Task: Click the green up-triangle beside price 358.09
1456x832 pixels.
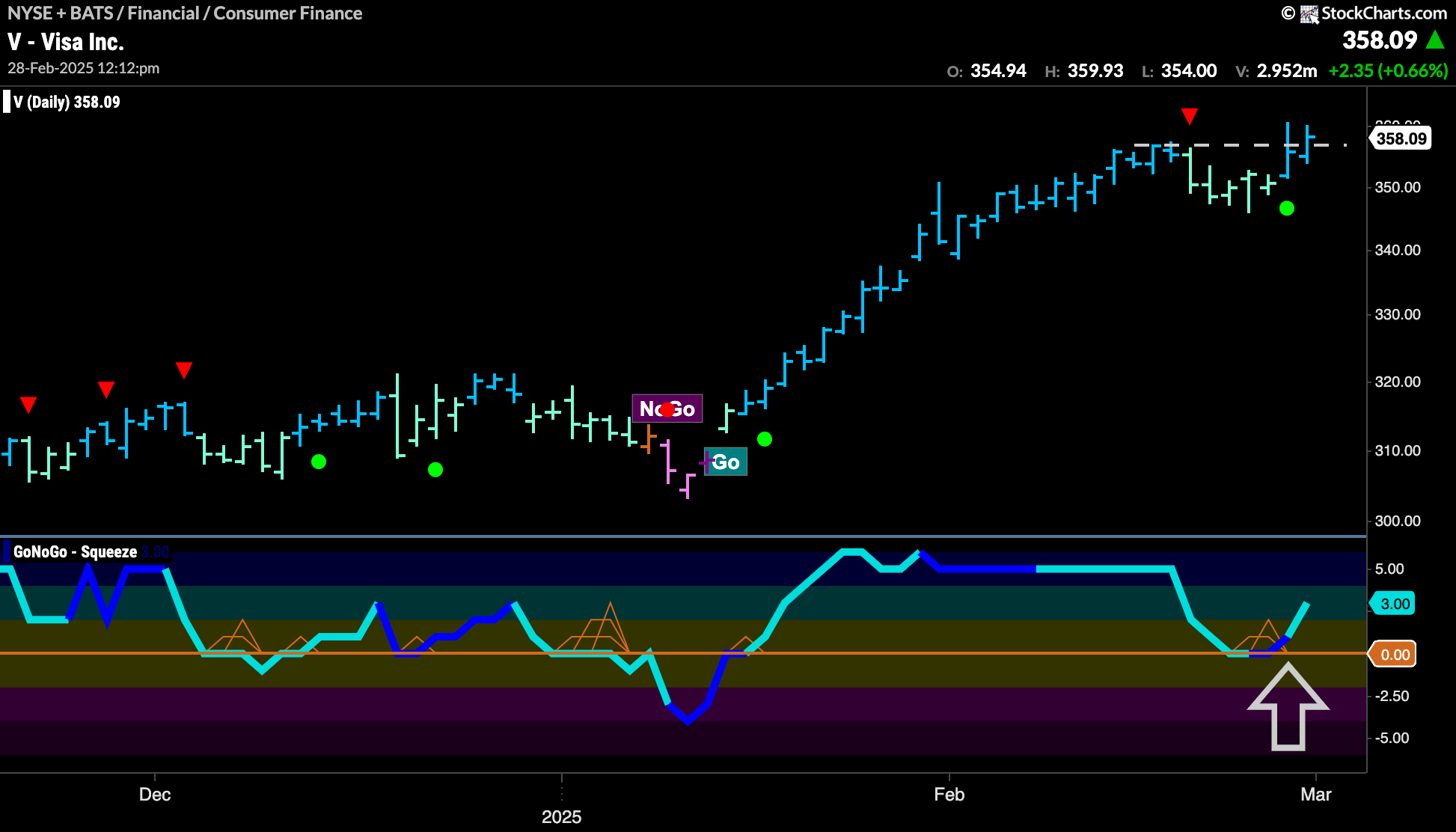Action: (1434, 40)
